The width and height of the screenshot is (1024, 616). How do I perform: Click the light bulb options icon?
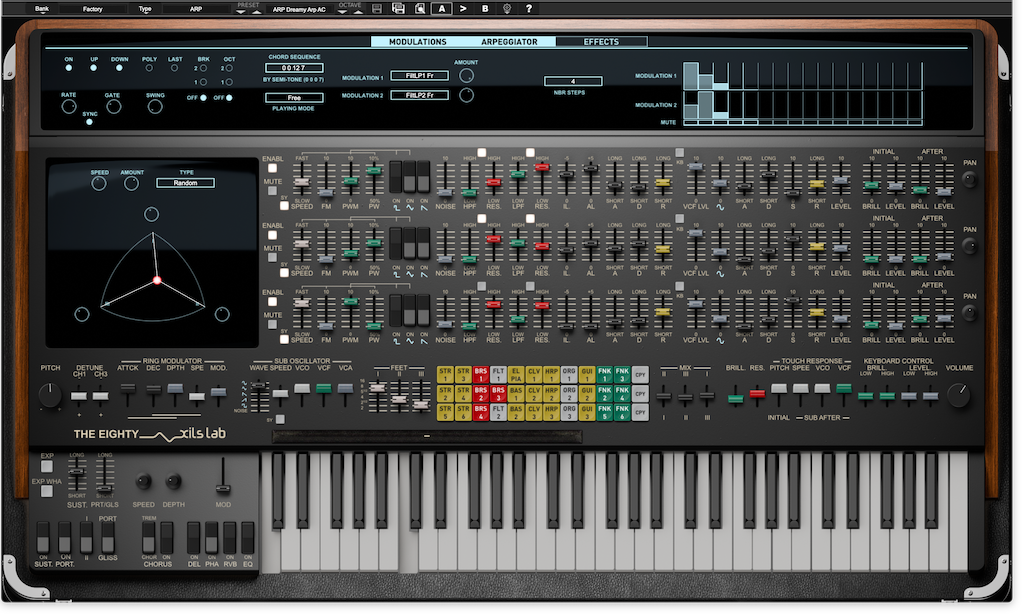coord(507,9)
